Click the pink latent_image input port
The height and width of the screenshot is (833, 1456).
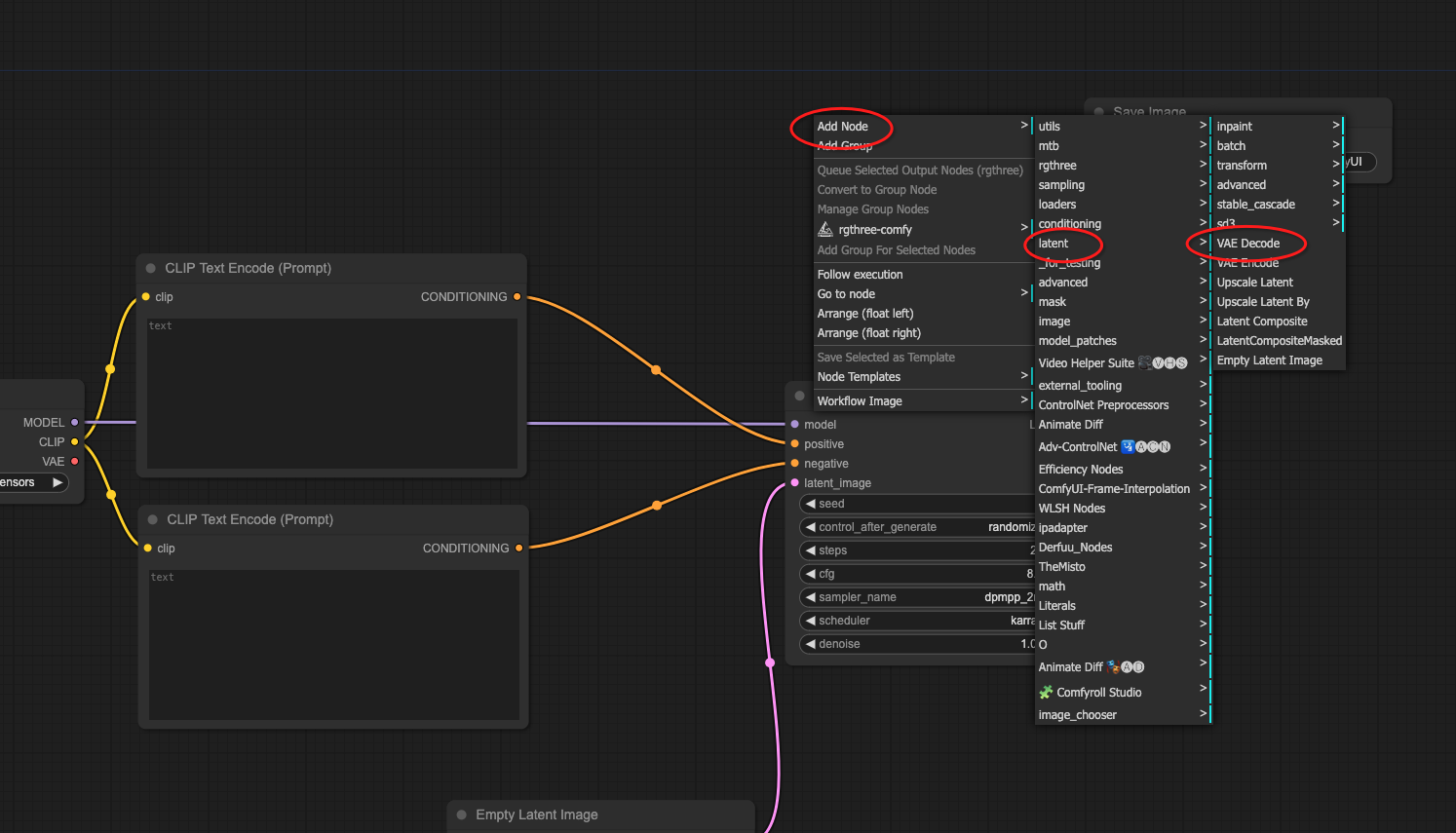point(795,483)
